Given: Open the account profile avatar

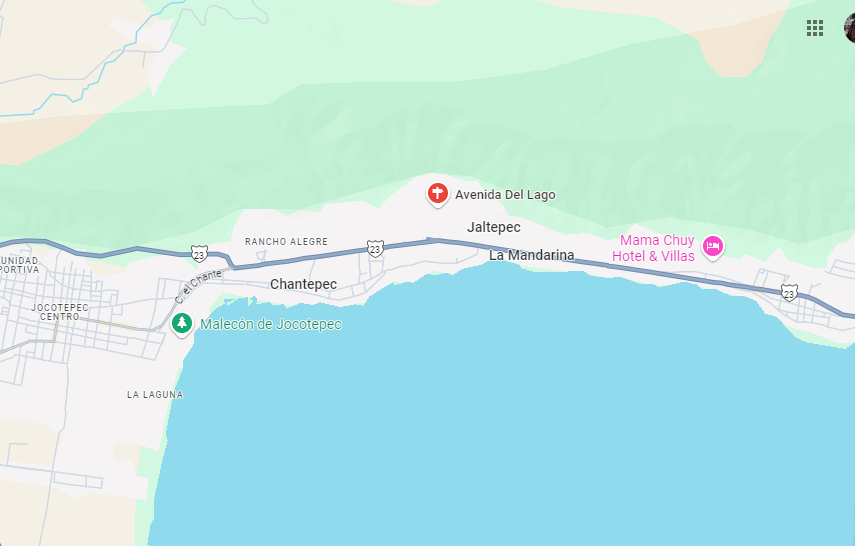Looking at the screenshot, I should coord(850,28).
